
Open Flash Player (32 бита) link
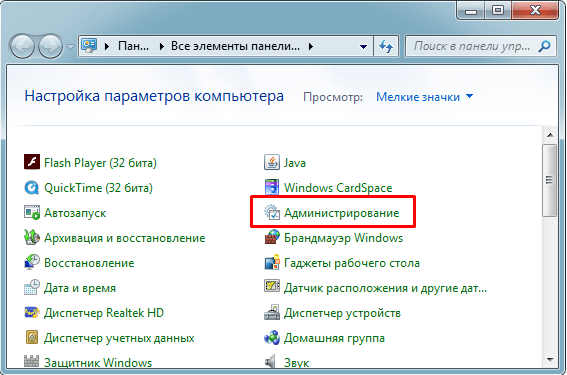click(x=100, y=163)
